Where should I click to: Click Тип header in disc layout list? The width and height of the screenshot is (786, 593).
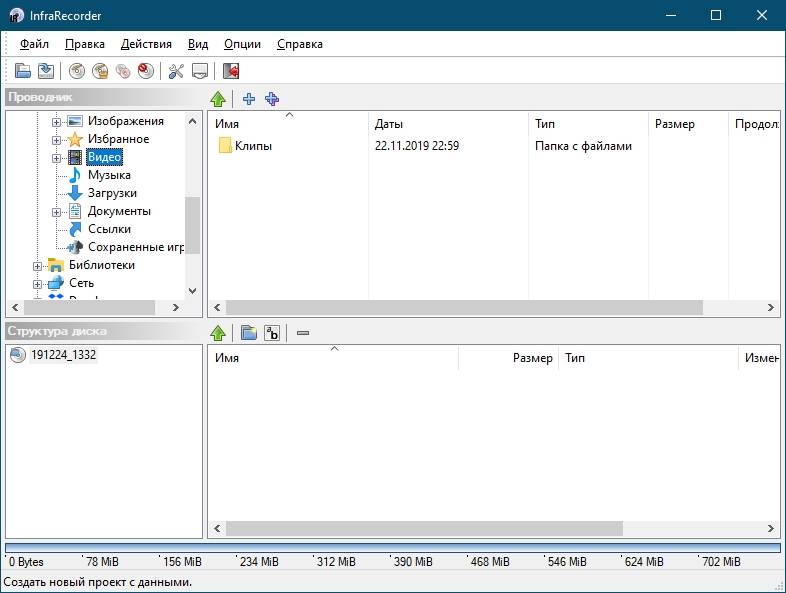click(x=648, y=358)
